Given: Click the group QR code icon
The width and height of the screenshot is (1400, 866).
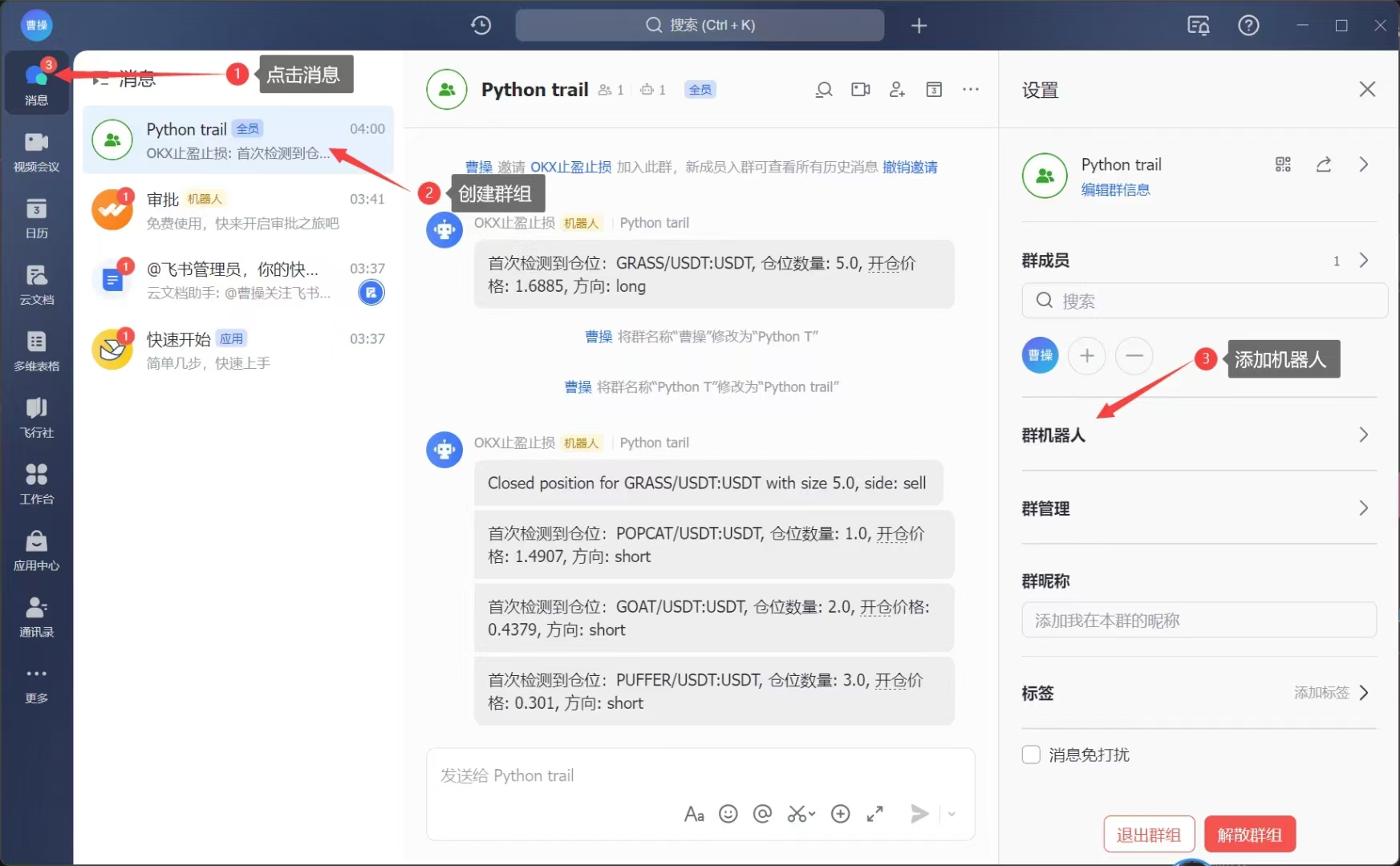Looking at the screenshot, I should [x=1283, y=164].
